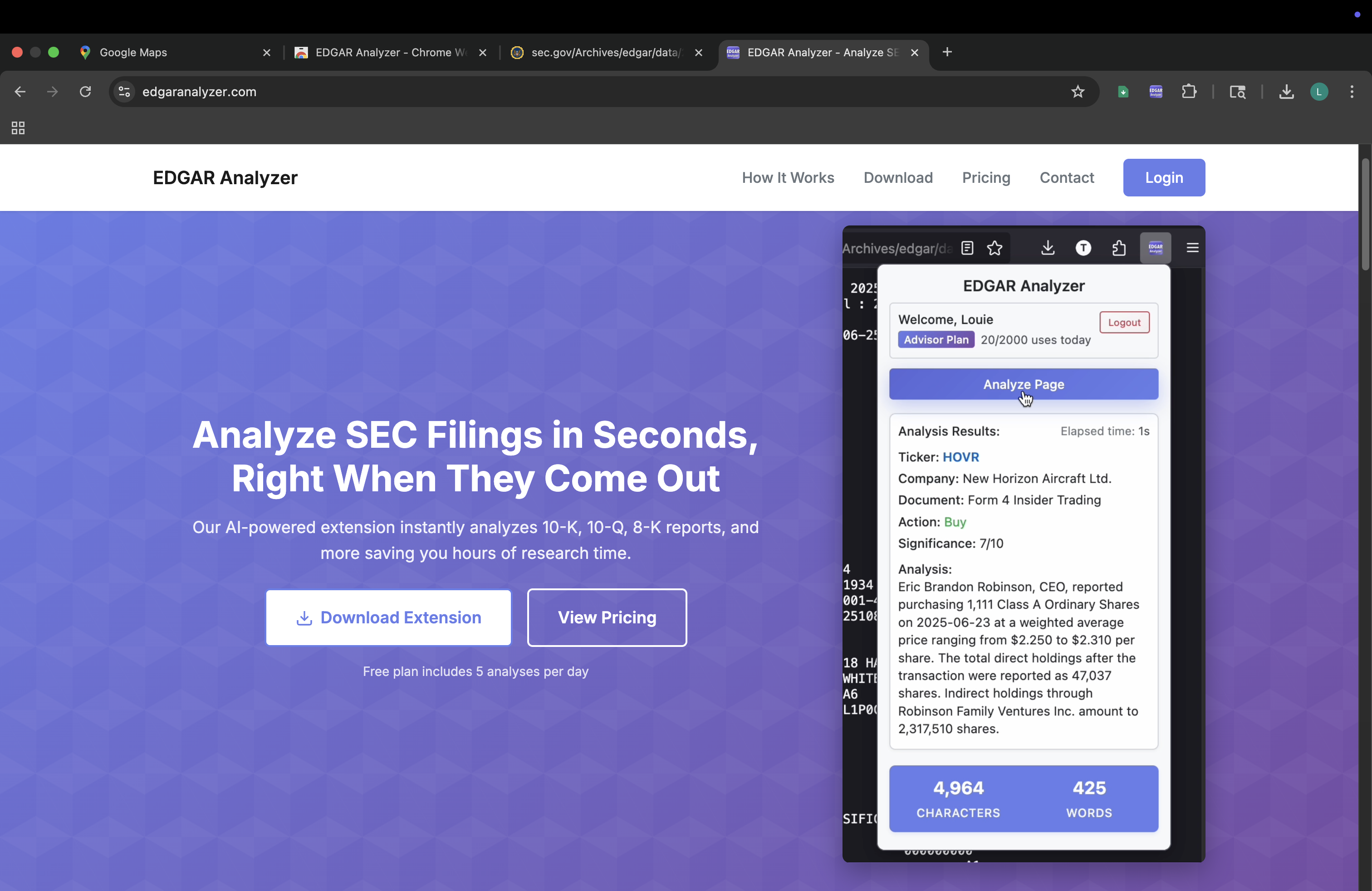Close the active EDGAR Analyzer tab

click(914, 53)
